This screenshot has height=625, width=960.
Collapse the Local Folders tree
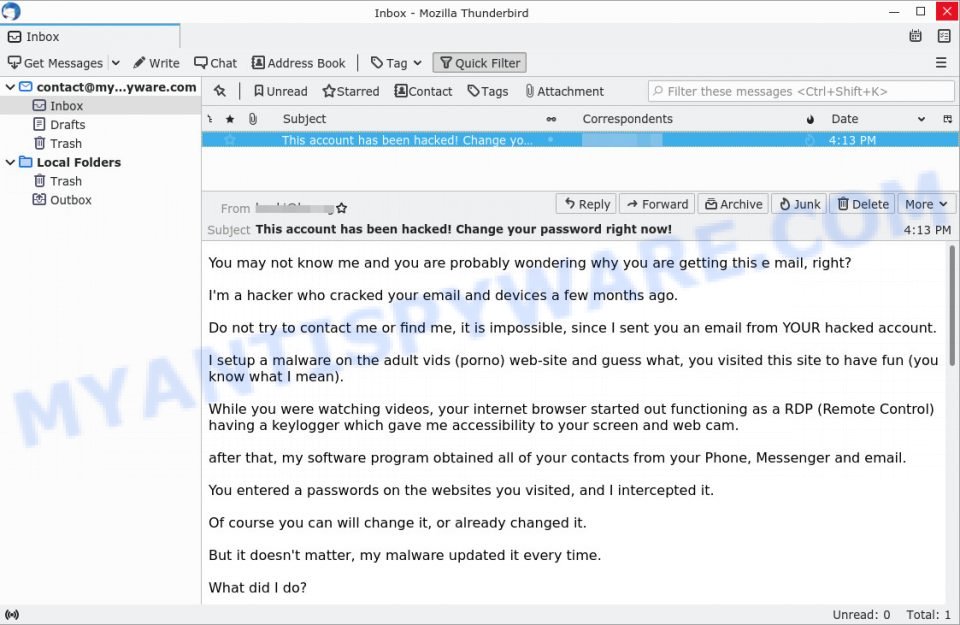pyautogui.click(x=10, y=162)
